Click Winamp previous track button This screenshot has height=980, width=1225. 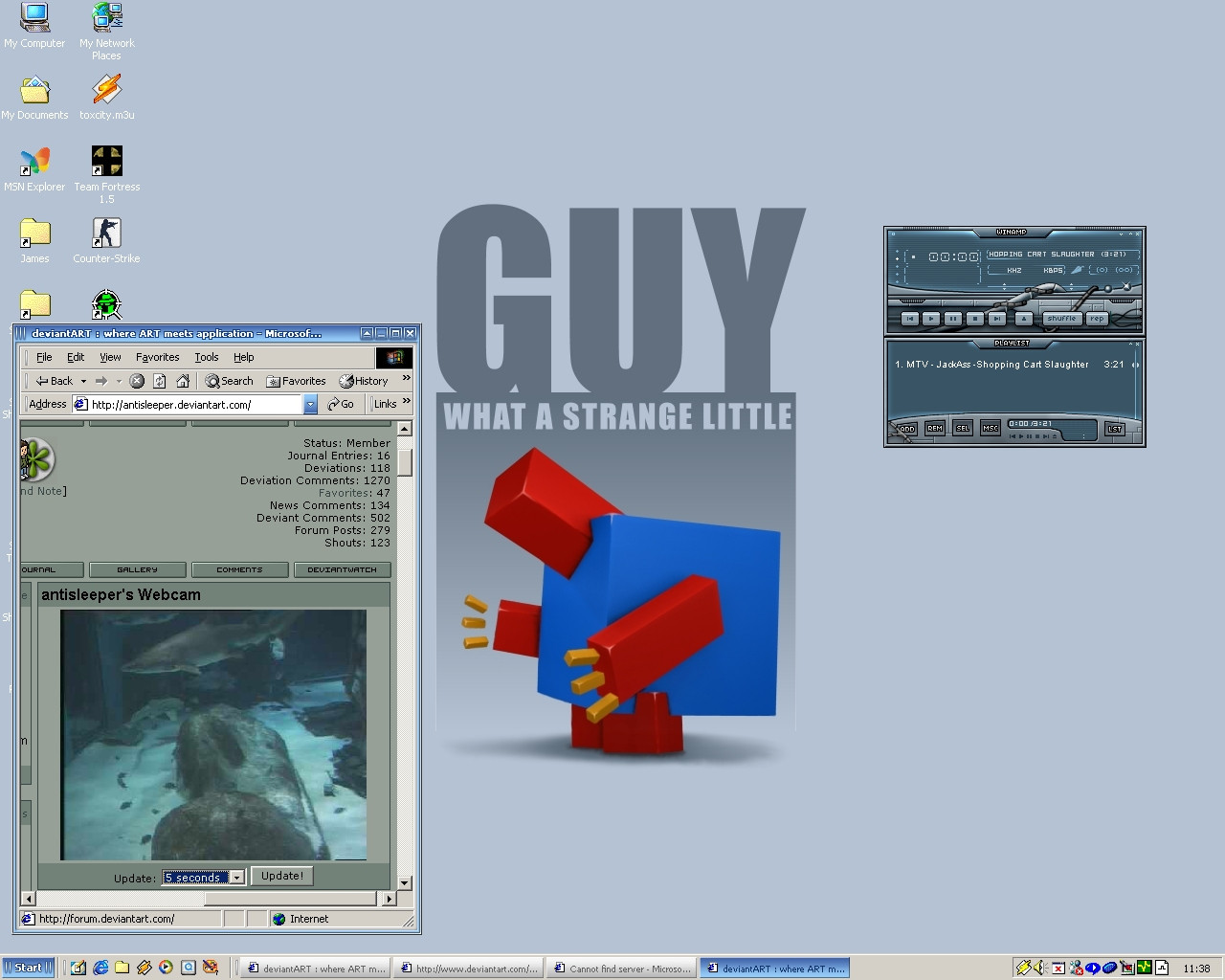910,319
